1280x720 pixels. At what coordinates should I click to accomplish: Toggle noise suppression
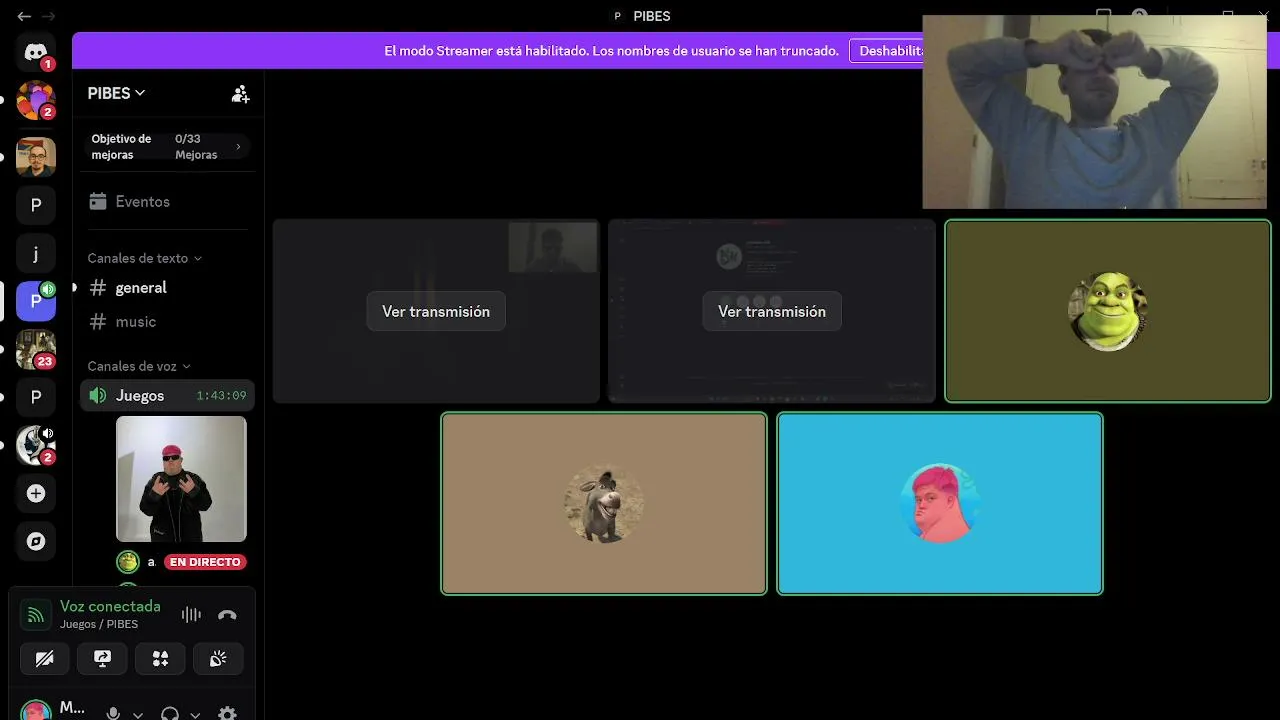(191, 615)
